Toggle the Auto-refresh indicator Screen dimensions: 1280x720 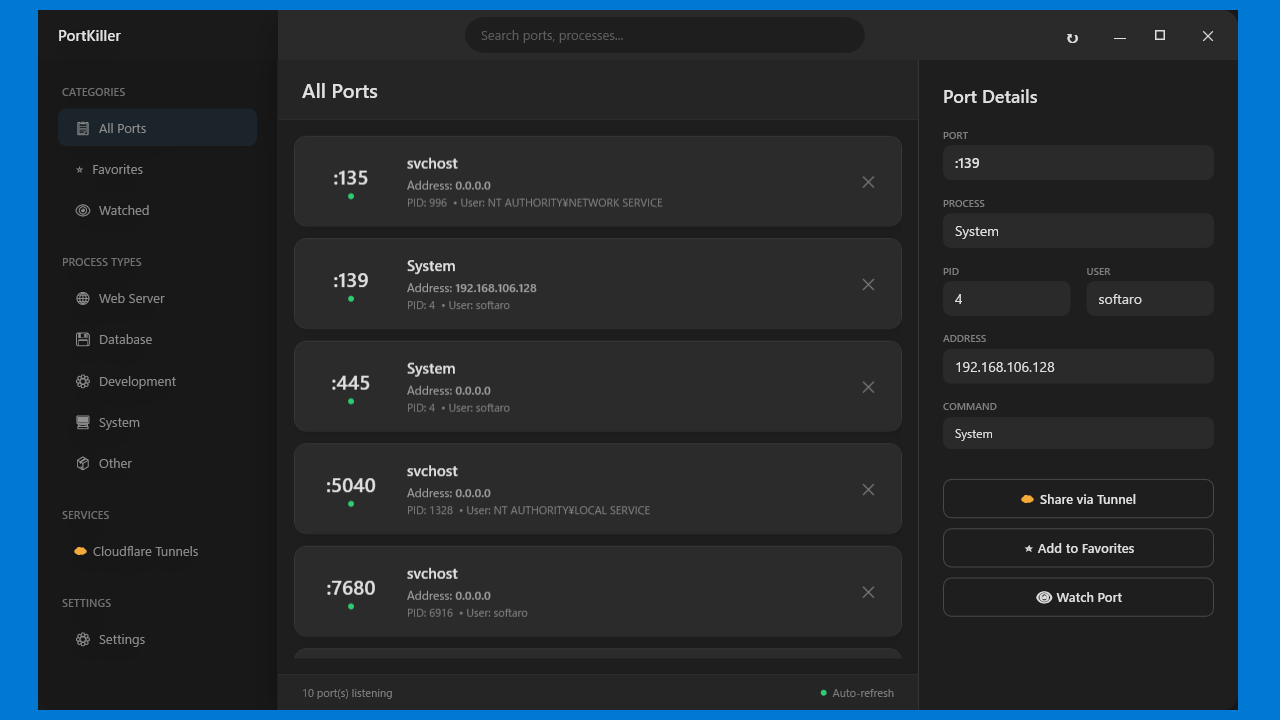tap(857, 693)
